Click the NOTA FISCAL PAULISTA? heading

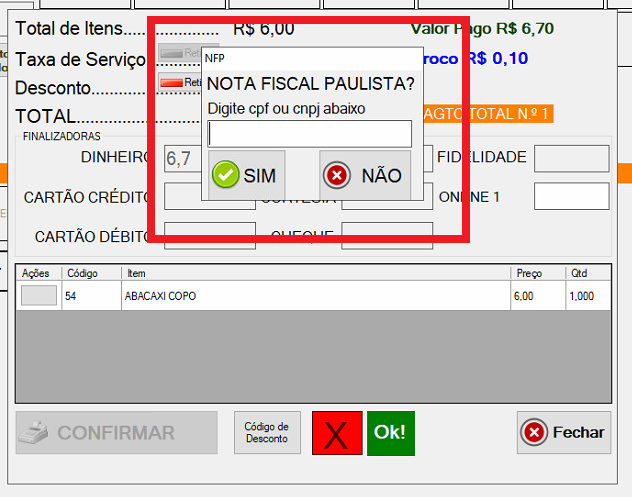310,84
